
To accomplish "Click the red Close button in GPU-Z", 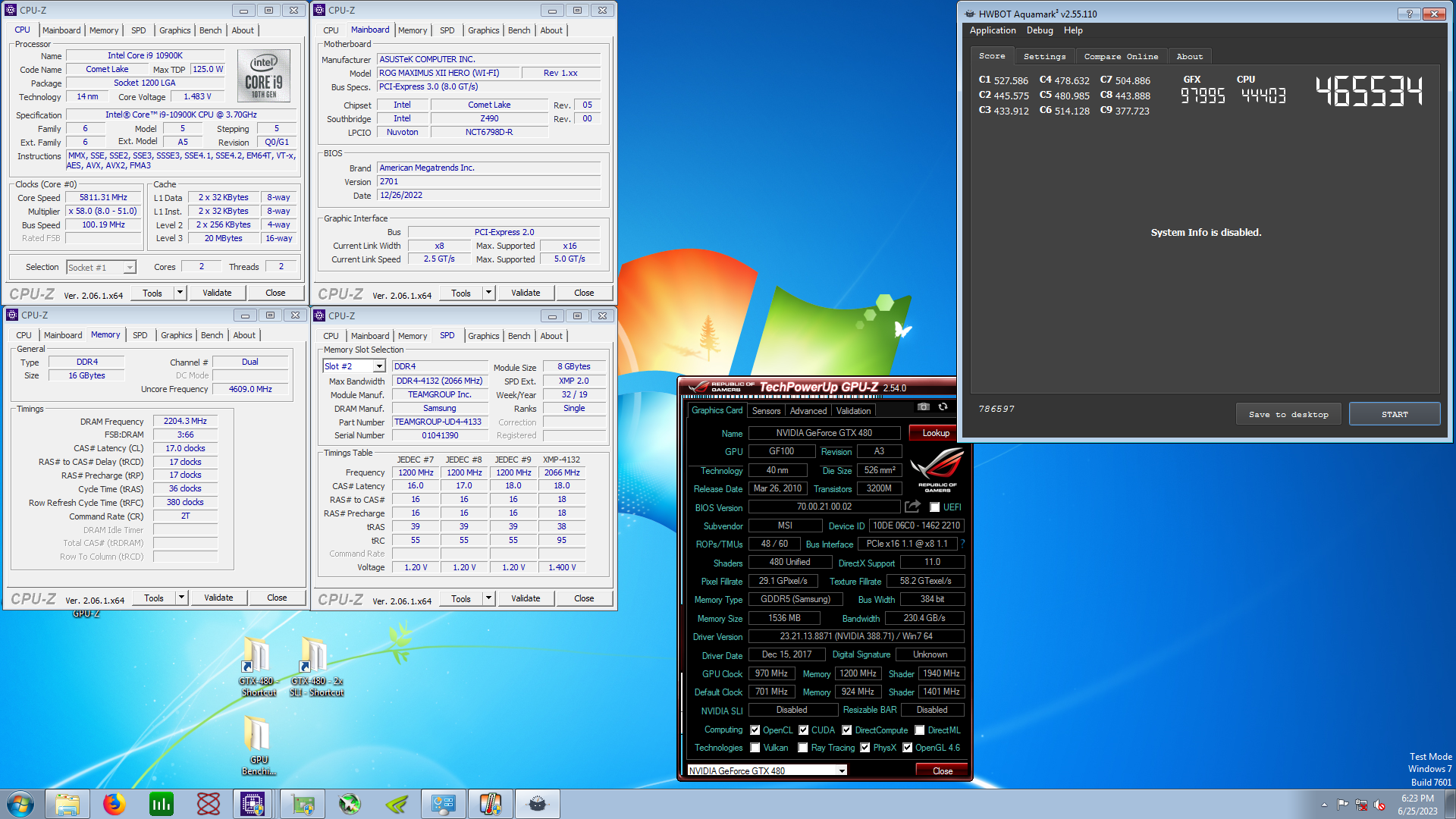I will pos(943,770).
